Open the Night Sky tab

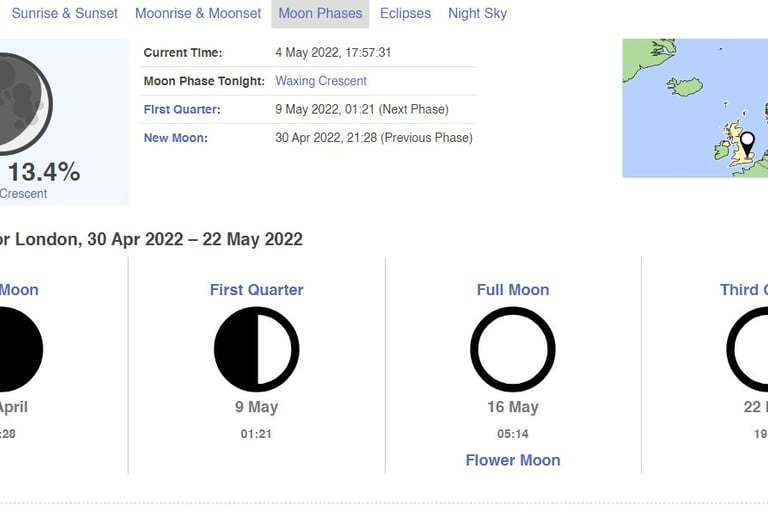pyautogui.click(x=478, y=13)
